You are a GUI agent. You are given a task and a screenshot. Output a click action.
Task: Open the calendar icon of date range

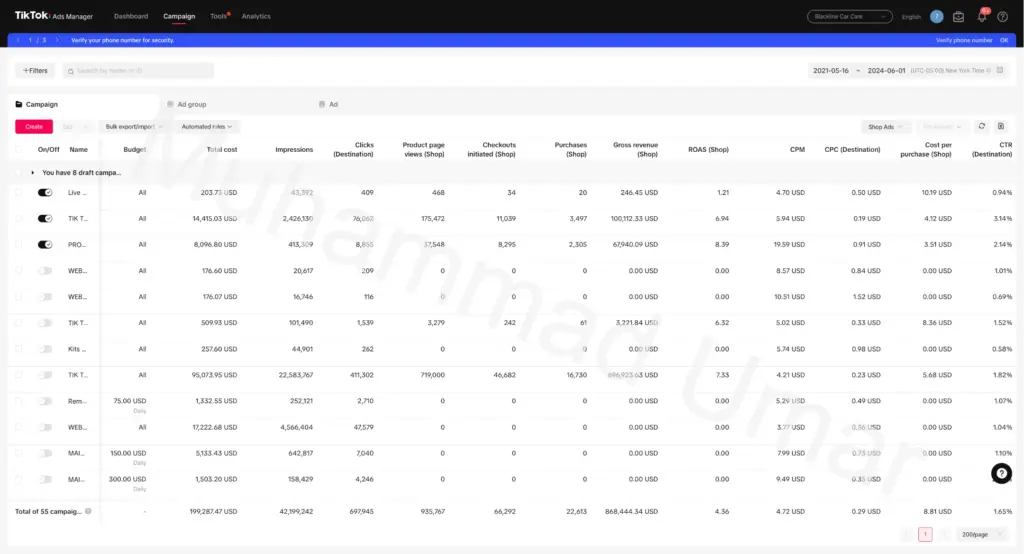1000,70
